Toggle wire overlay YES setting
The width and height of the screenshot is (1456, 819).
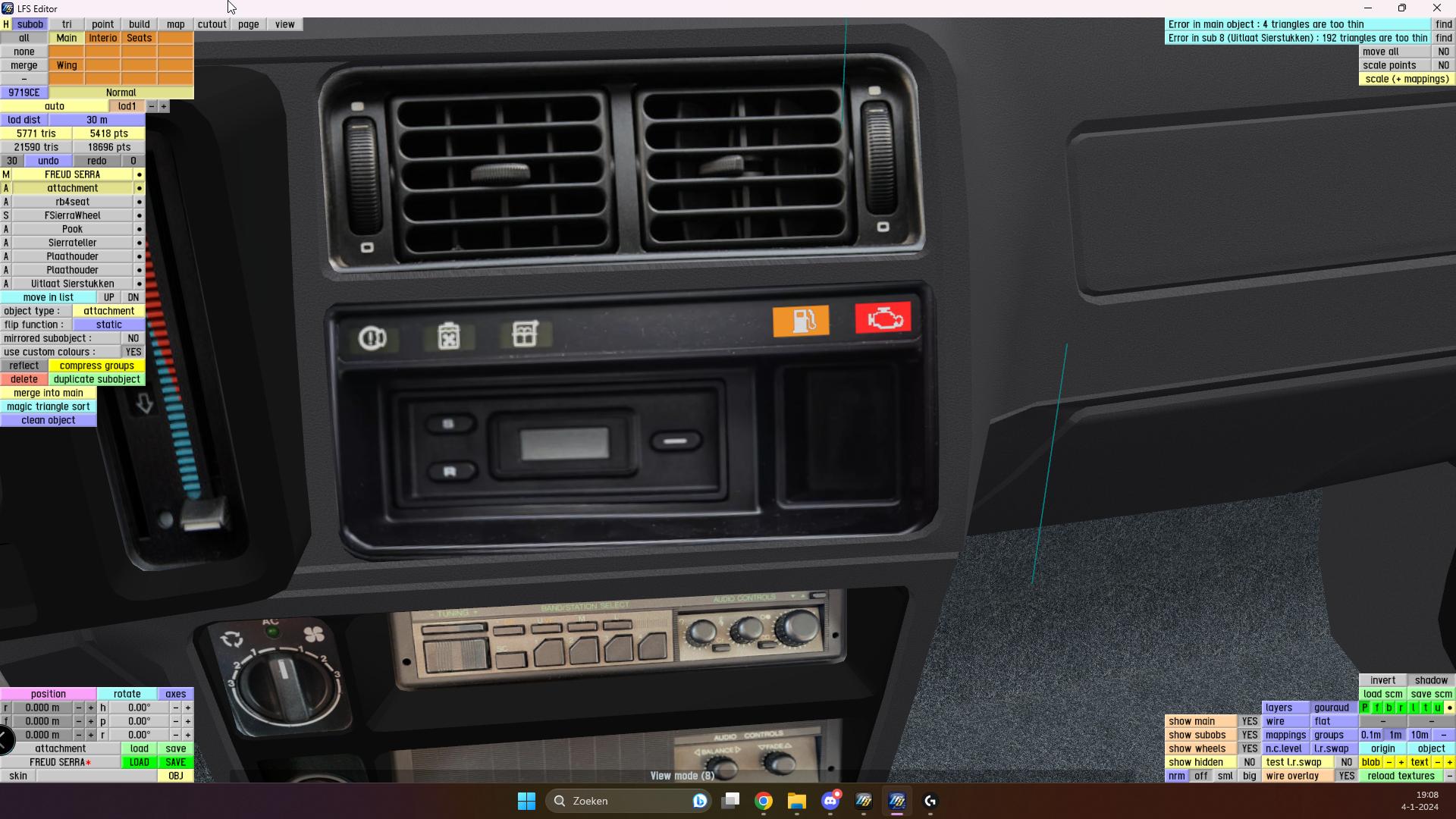[x=1346, y=776]
